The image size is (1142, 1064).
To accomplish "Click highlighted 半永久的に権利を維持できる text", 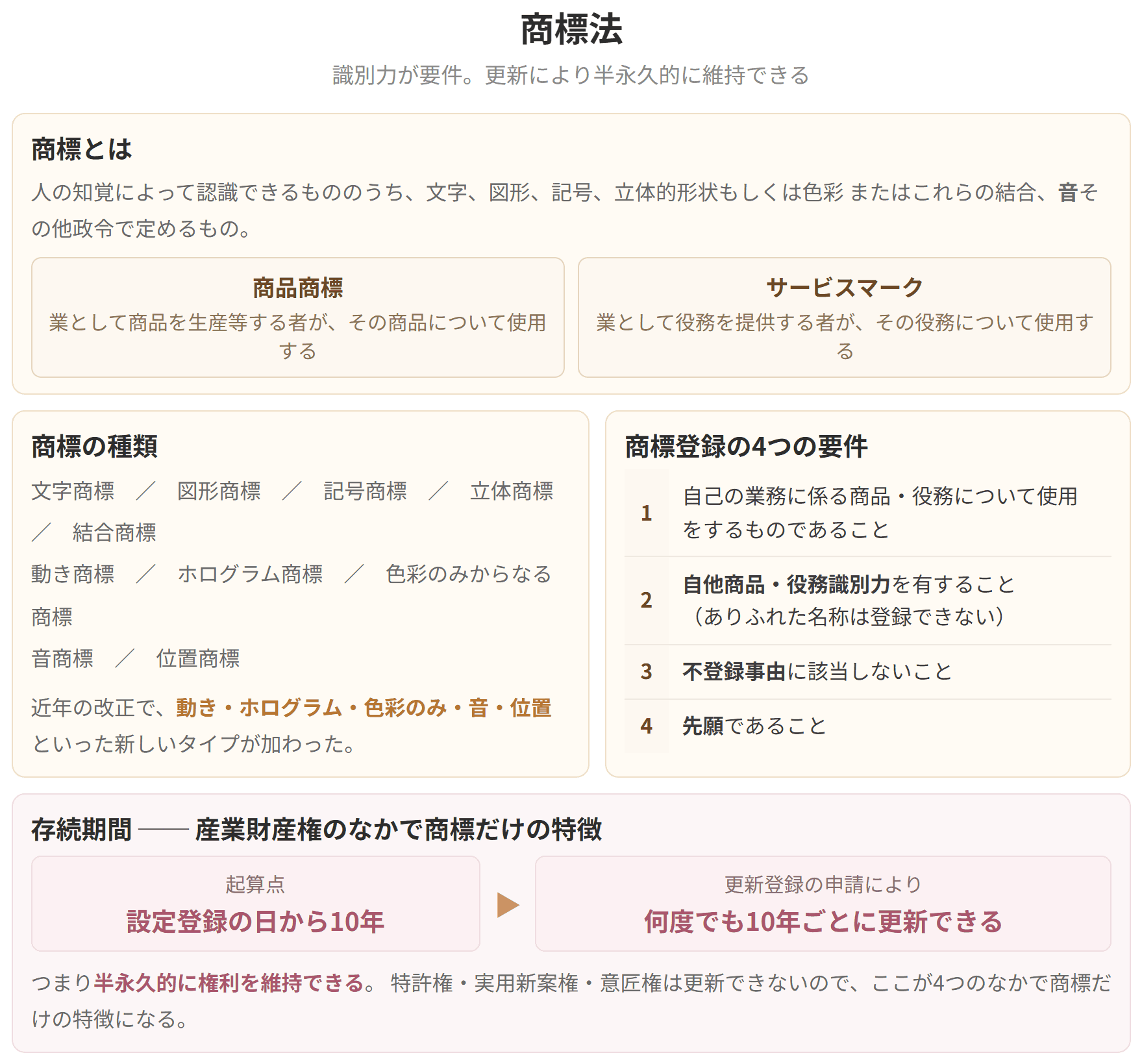I will pyautogui.click(x=229, y=983).
